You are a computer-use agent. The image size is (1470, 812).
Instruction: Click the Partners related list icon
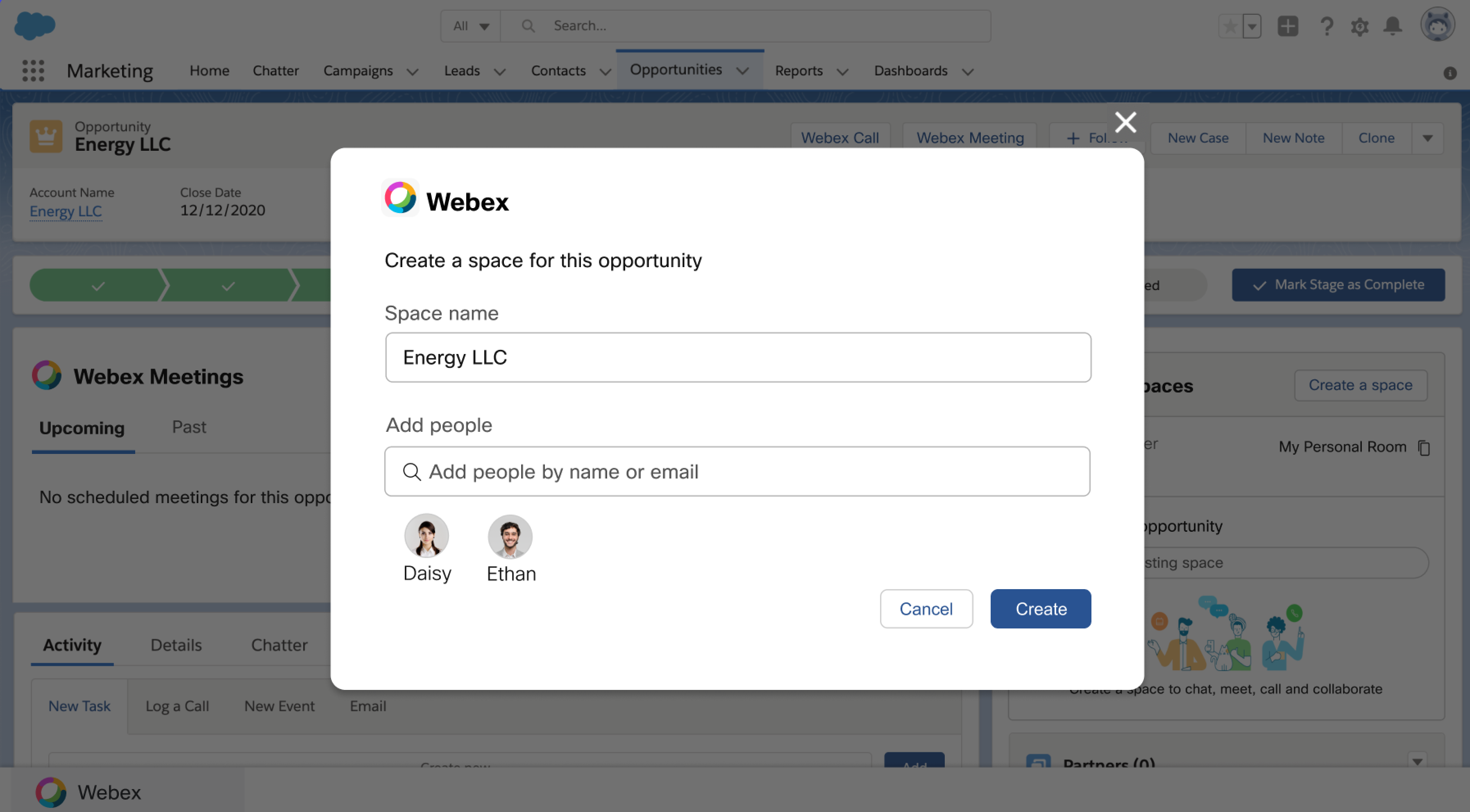(1038, 761)
